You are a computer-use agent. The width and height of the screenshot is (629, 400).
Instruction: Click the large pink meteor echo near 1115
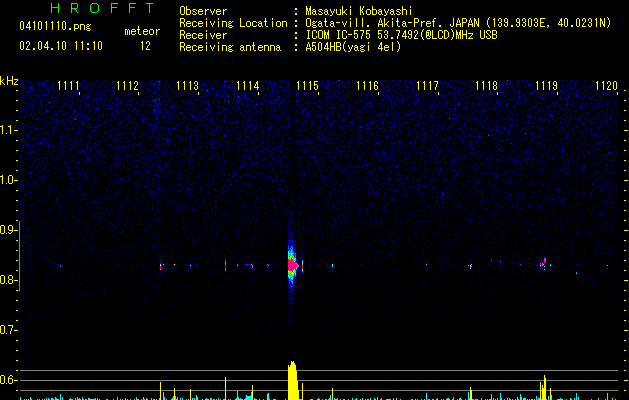pyautogui.click(x=293, y=265)
